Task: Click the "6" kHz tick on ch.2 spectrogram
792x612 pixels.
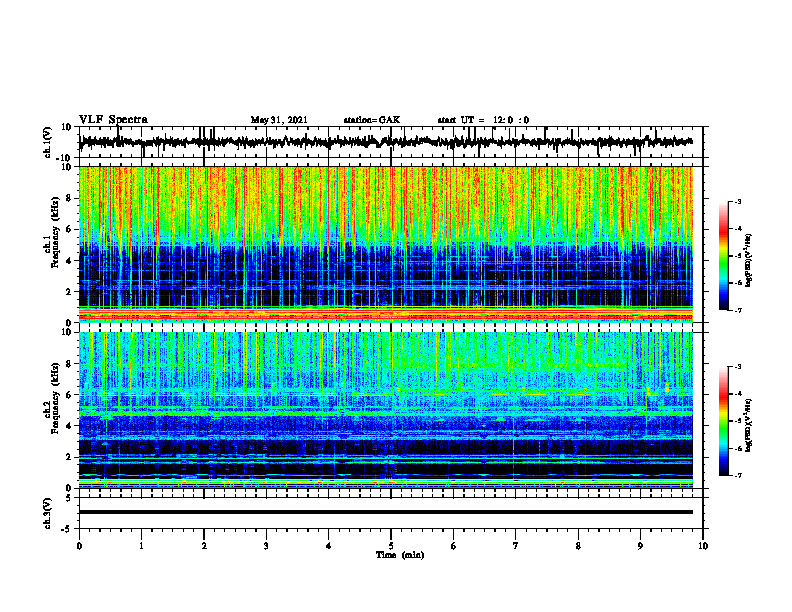Action: tap(70, 394)
